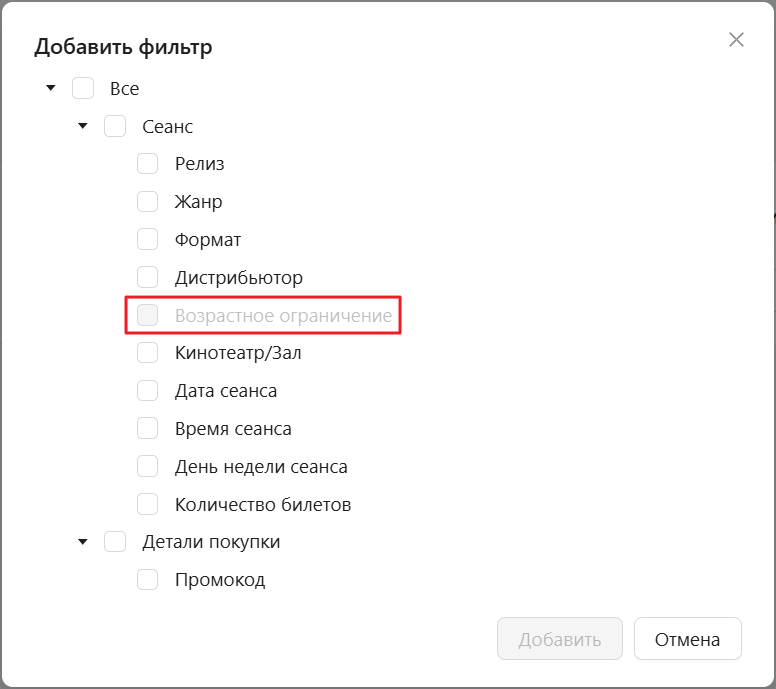Enable the Релиз filter checkbox
The image size is (776, 689).
pos(147,164)
